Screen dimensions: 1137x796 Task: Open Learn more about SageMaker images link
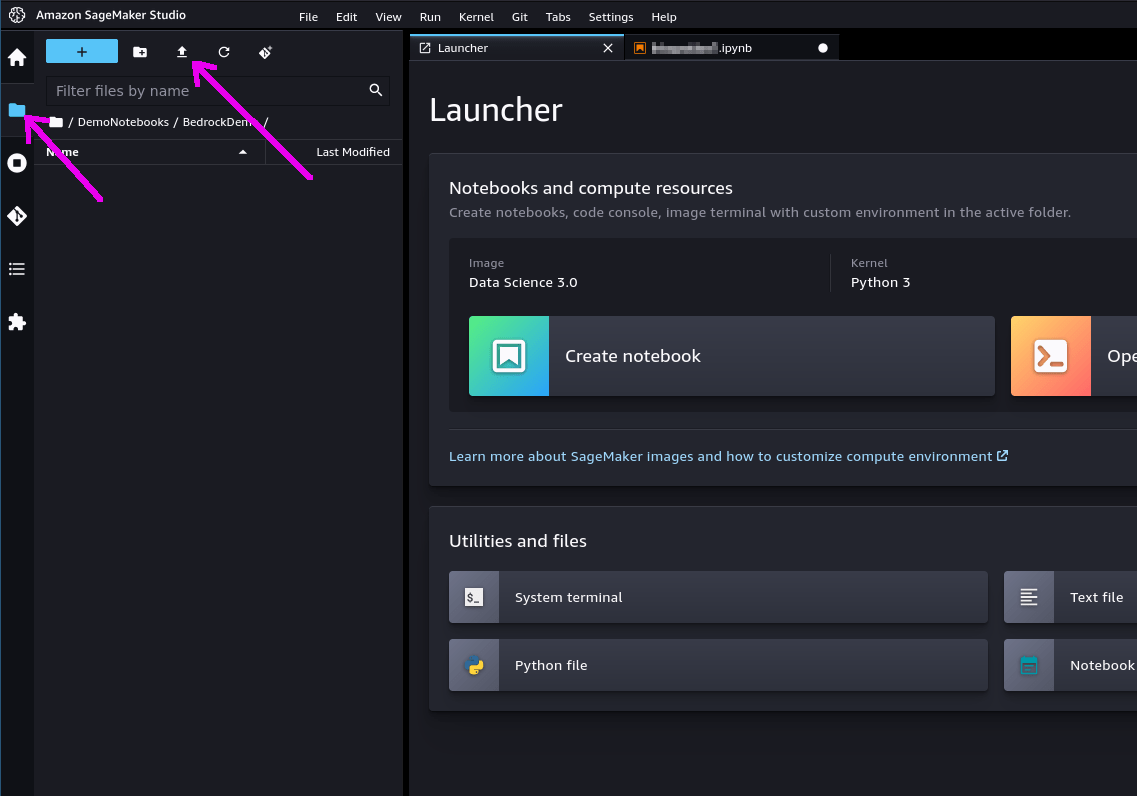728,456
